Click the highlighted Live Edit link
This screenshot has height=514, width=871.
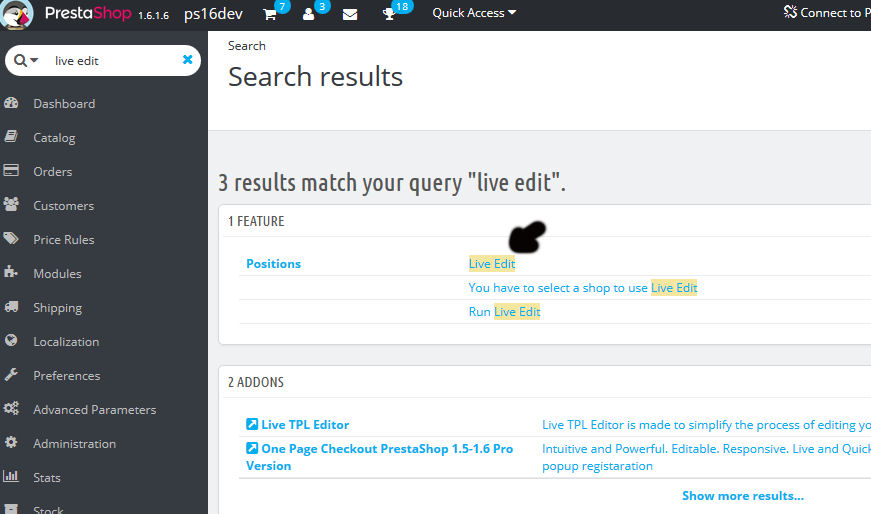(x=492, y=263)
